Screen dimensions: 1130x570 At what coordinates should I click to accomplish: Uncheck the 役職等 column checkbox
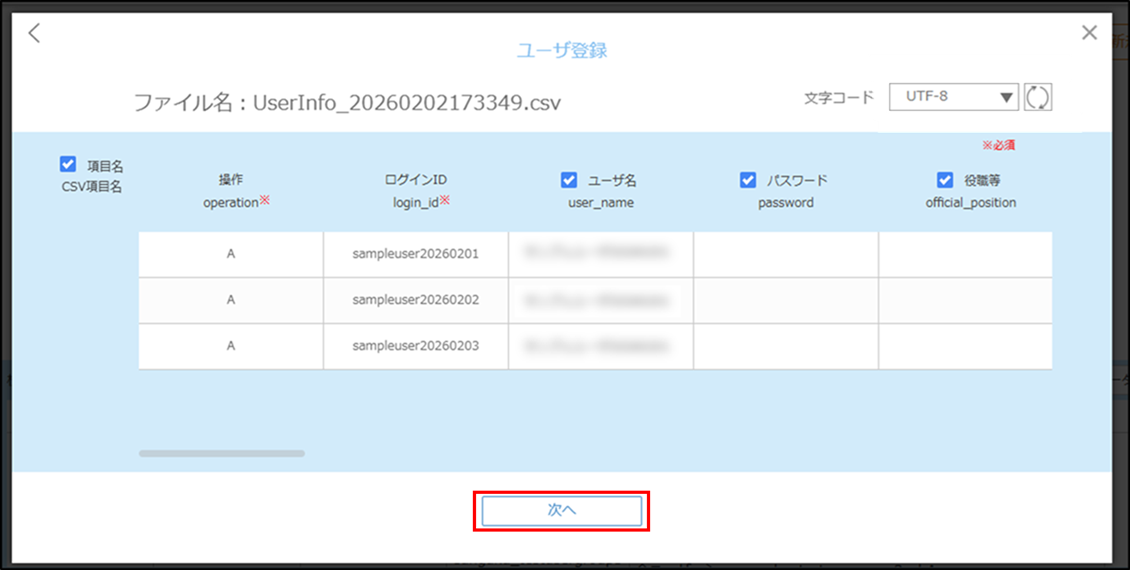pos(945,180)
